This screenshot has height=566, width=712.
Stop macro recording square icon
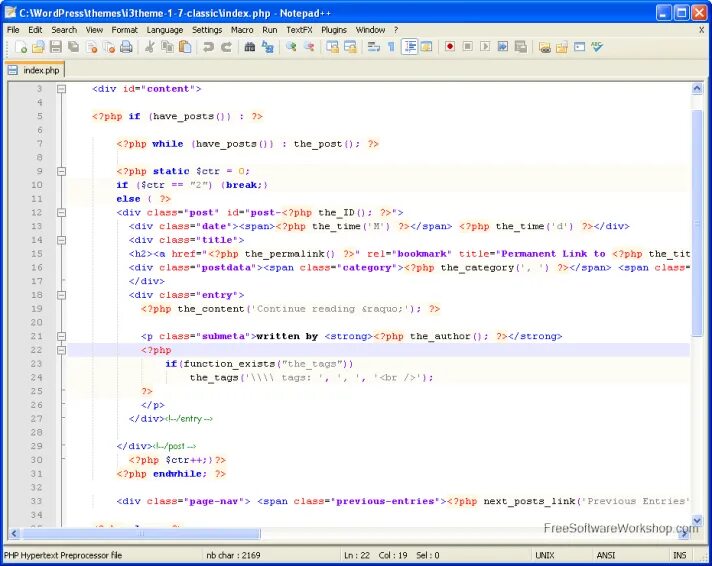467,47
